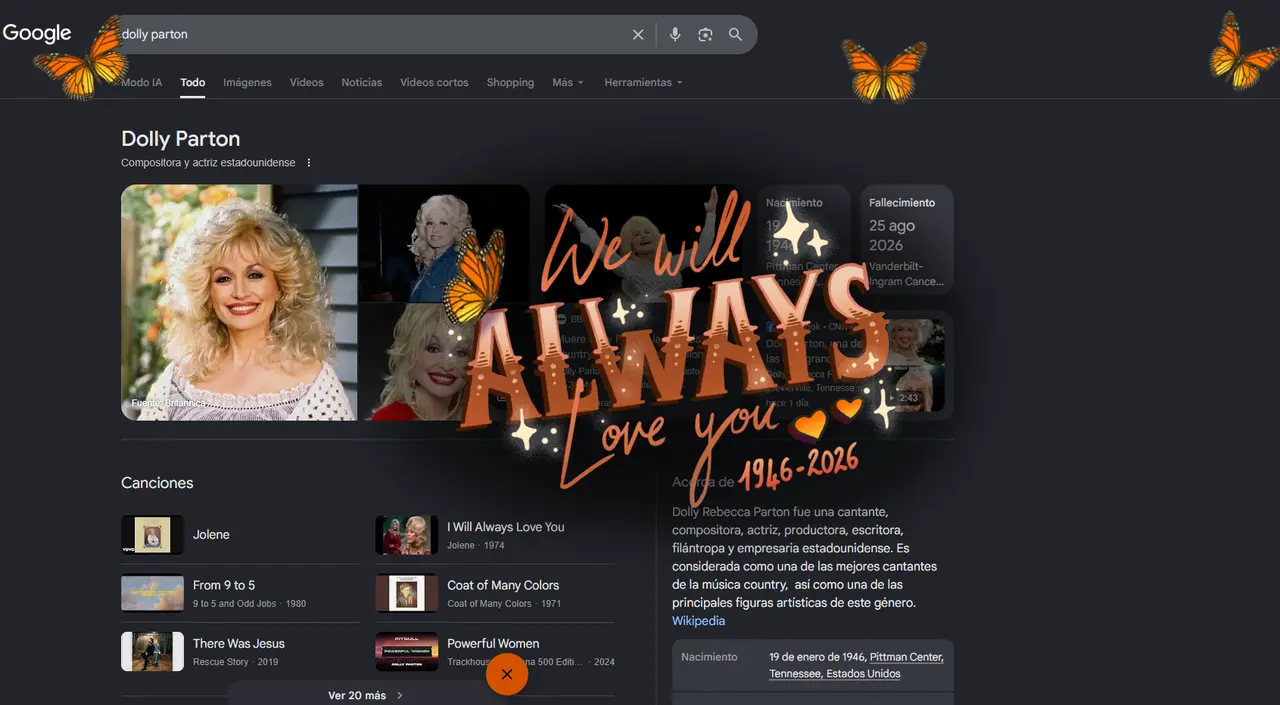
Task: Open the Pittman Center link
Action: pos(907,657)
